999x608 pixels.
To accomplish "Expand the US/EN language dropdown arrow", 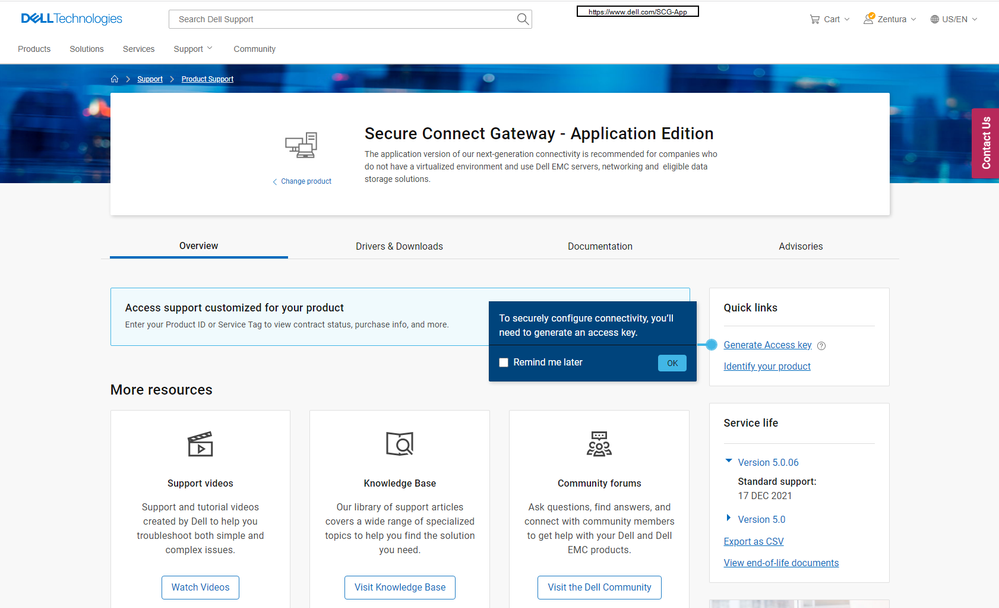I will click(974, 19).
